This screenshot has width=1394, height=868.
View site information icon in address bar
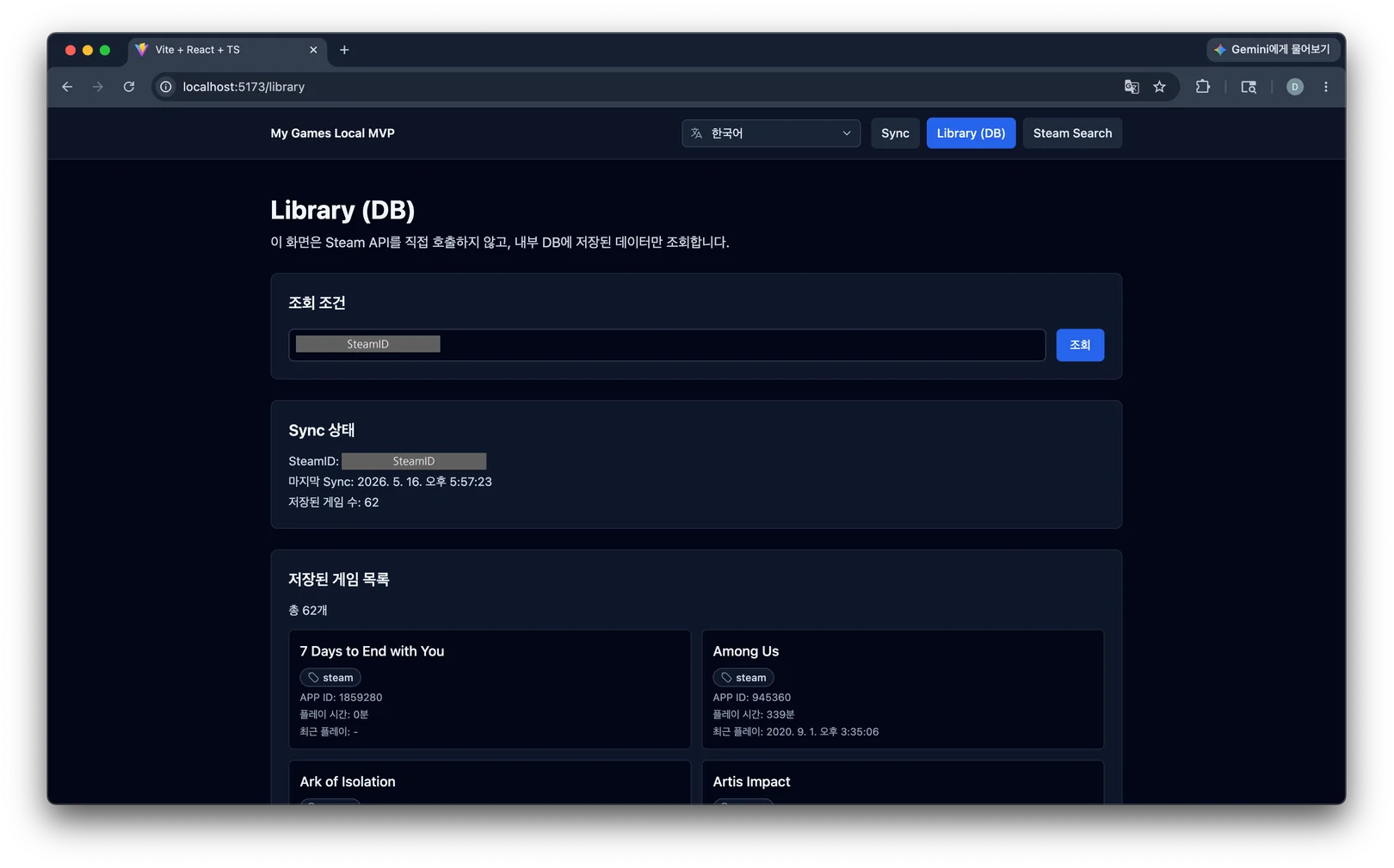[x=166, y=87]
